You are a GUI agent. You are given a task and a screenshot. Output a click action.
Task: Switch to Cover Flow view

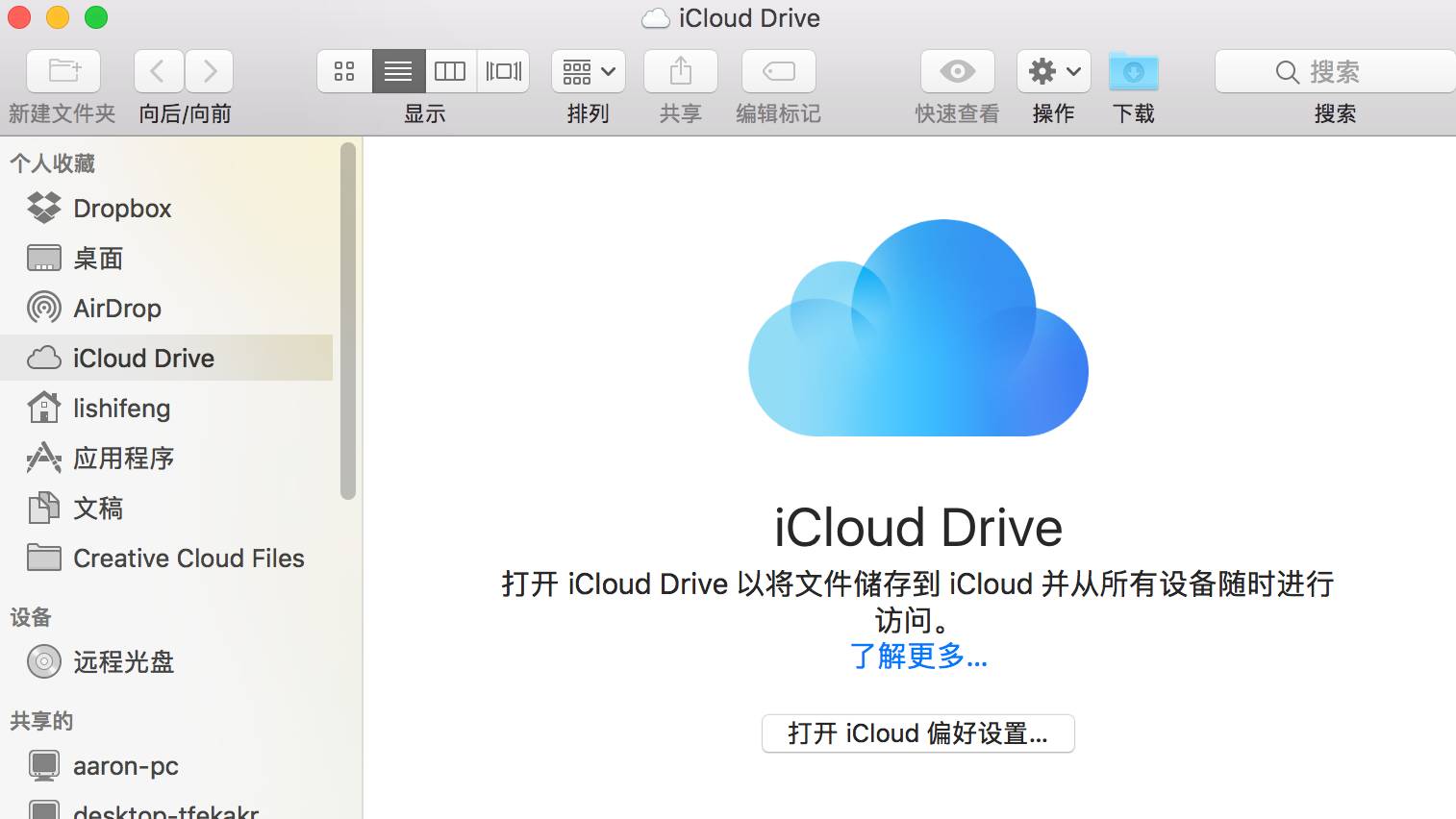(503, 71)
